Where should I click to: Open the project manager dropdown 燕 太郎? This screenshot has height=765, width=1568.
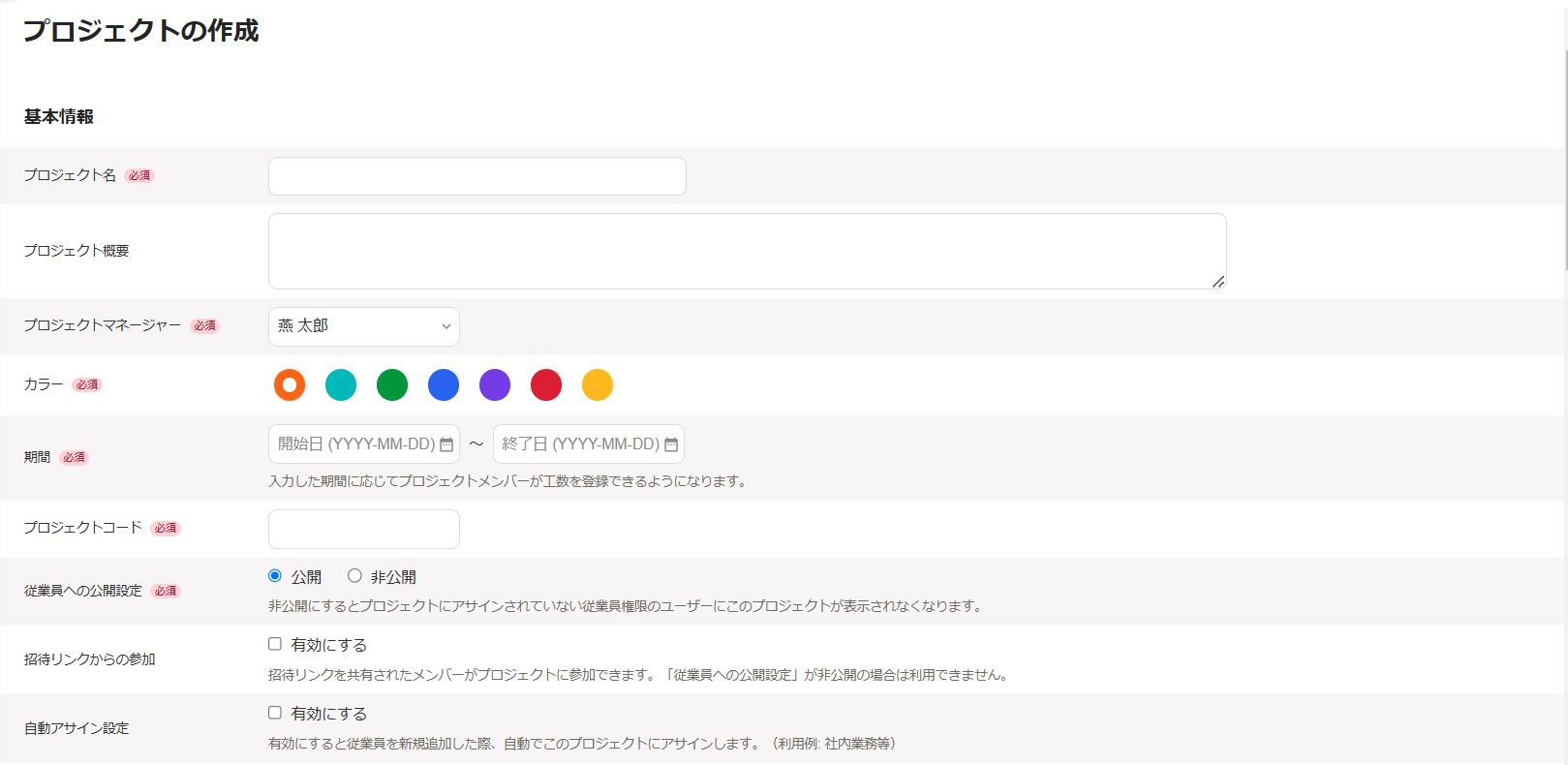coord(364,326)
